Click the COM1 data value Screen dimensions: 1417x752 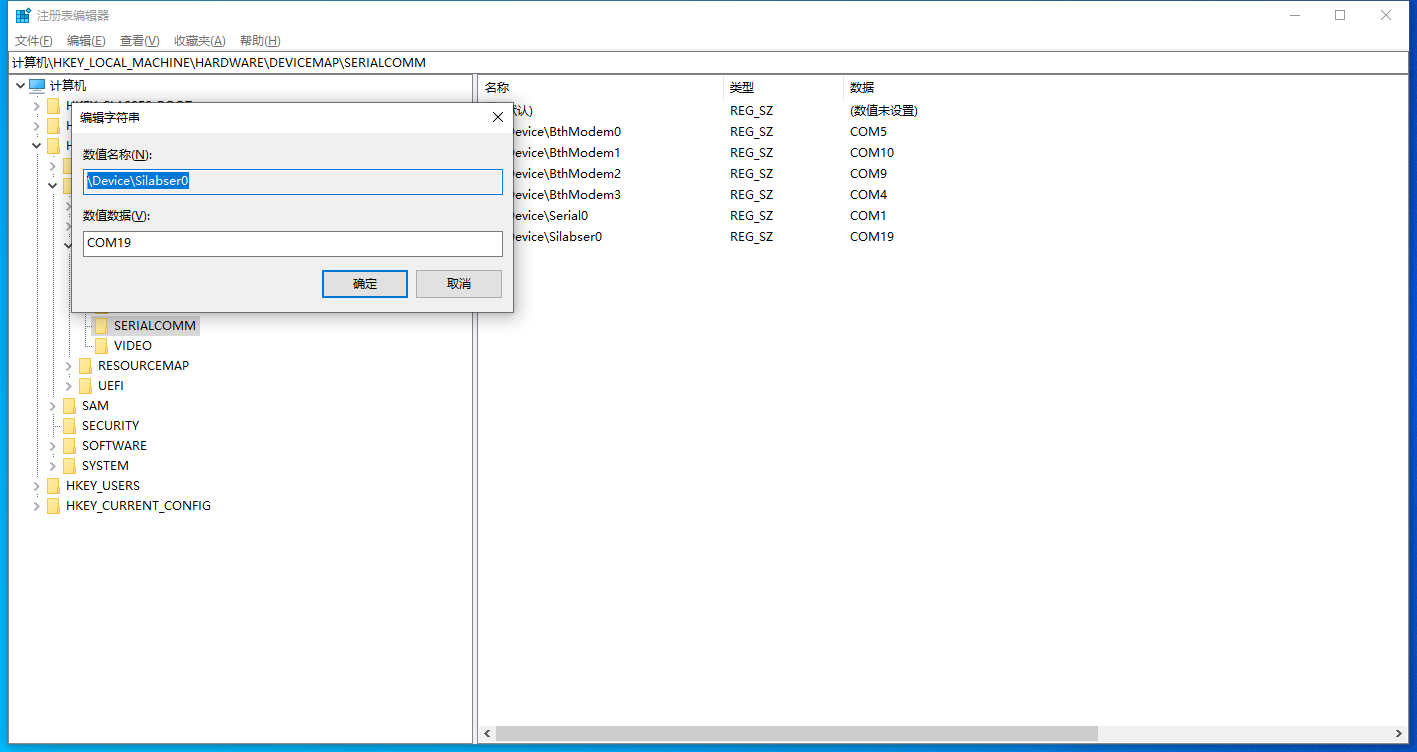[868, 216]
